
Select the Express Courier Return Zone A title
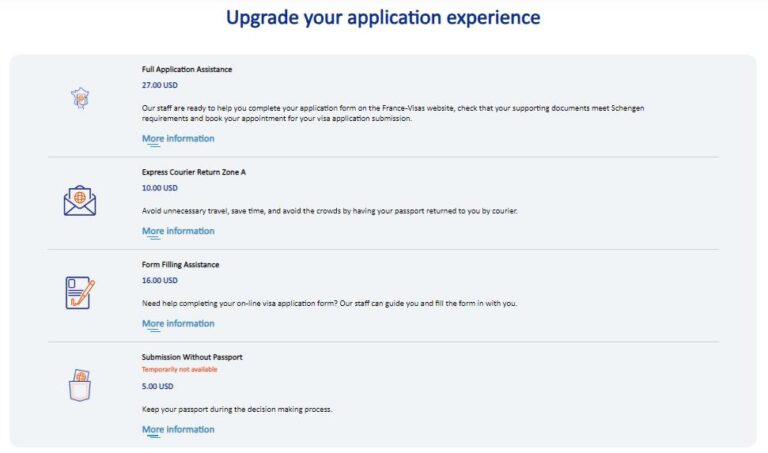click(x=194, y=172)
